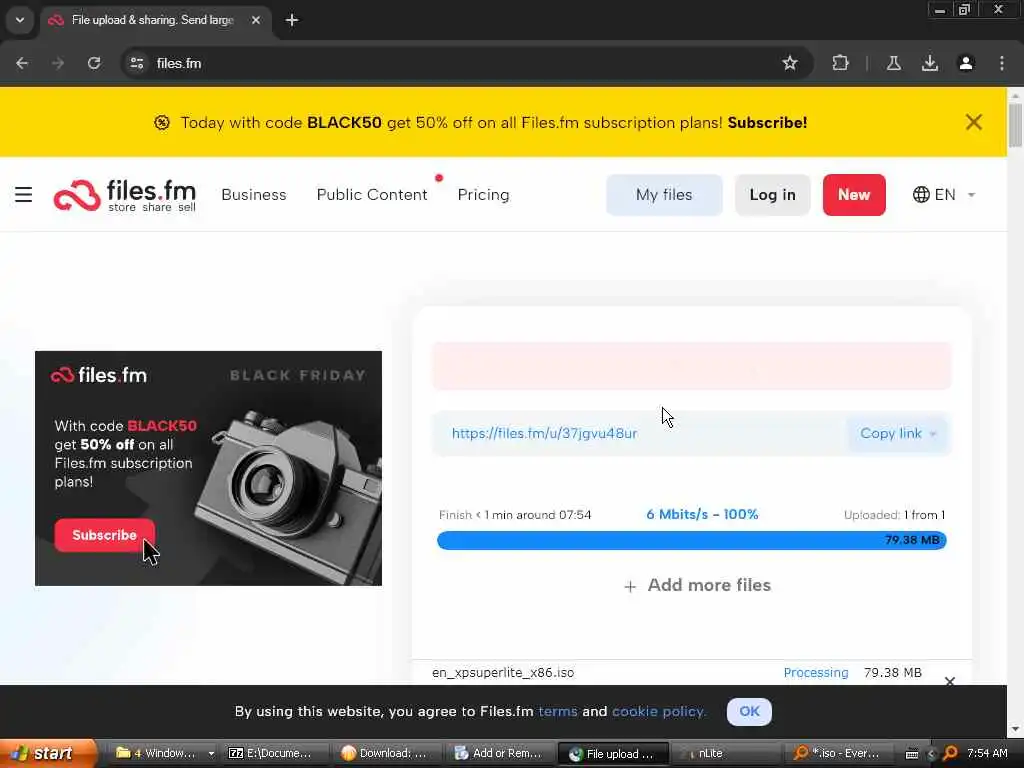Click the 6 Mbits/s – 100% speed text
The width and height of the screenshot is (1024, 768).
tap(702, 515)
